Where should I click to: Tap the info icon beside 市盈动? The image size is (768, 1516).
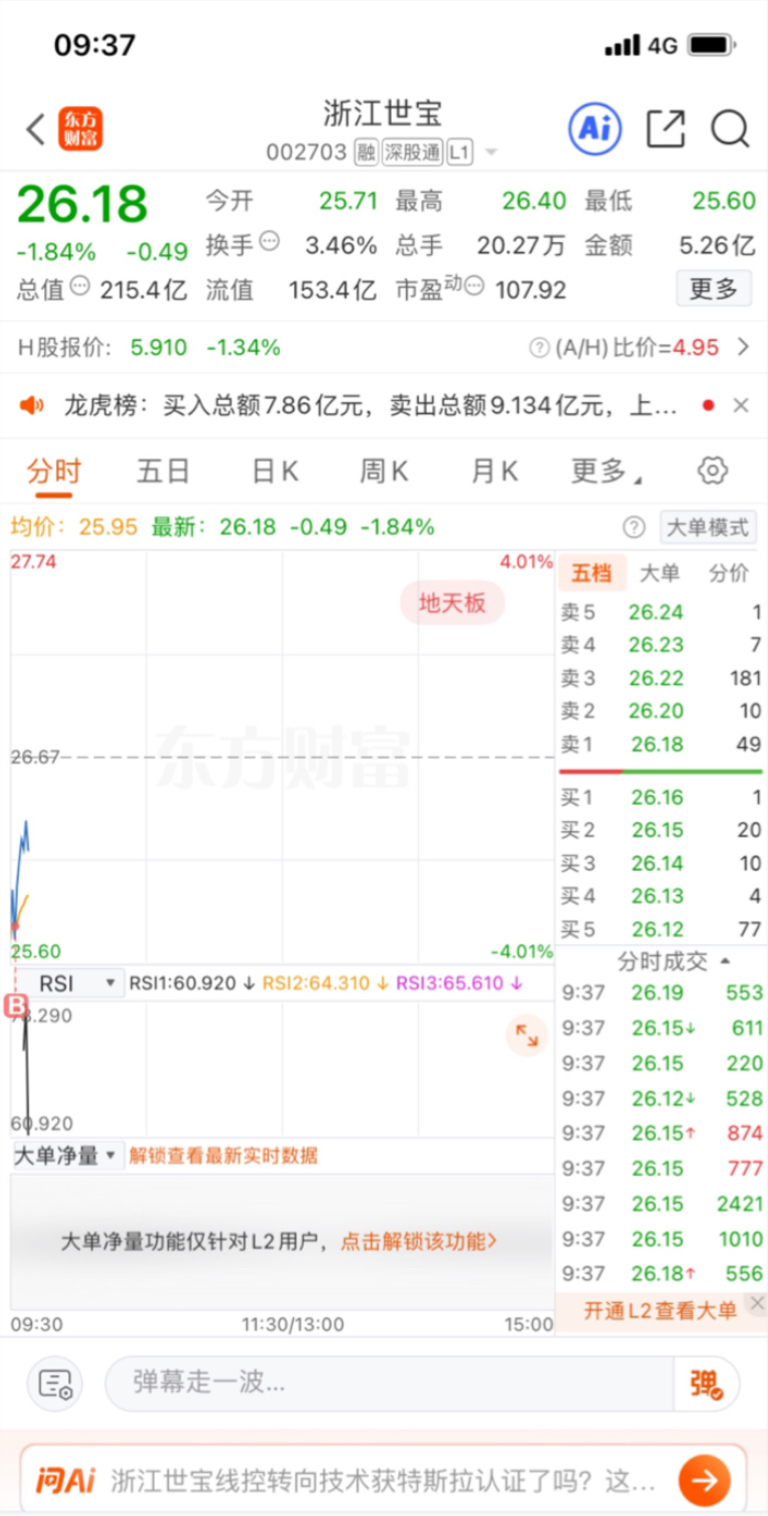pos(474,287)
